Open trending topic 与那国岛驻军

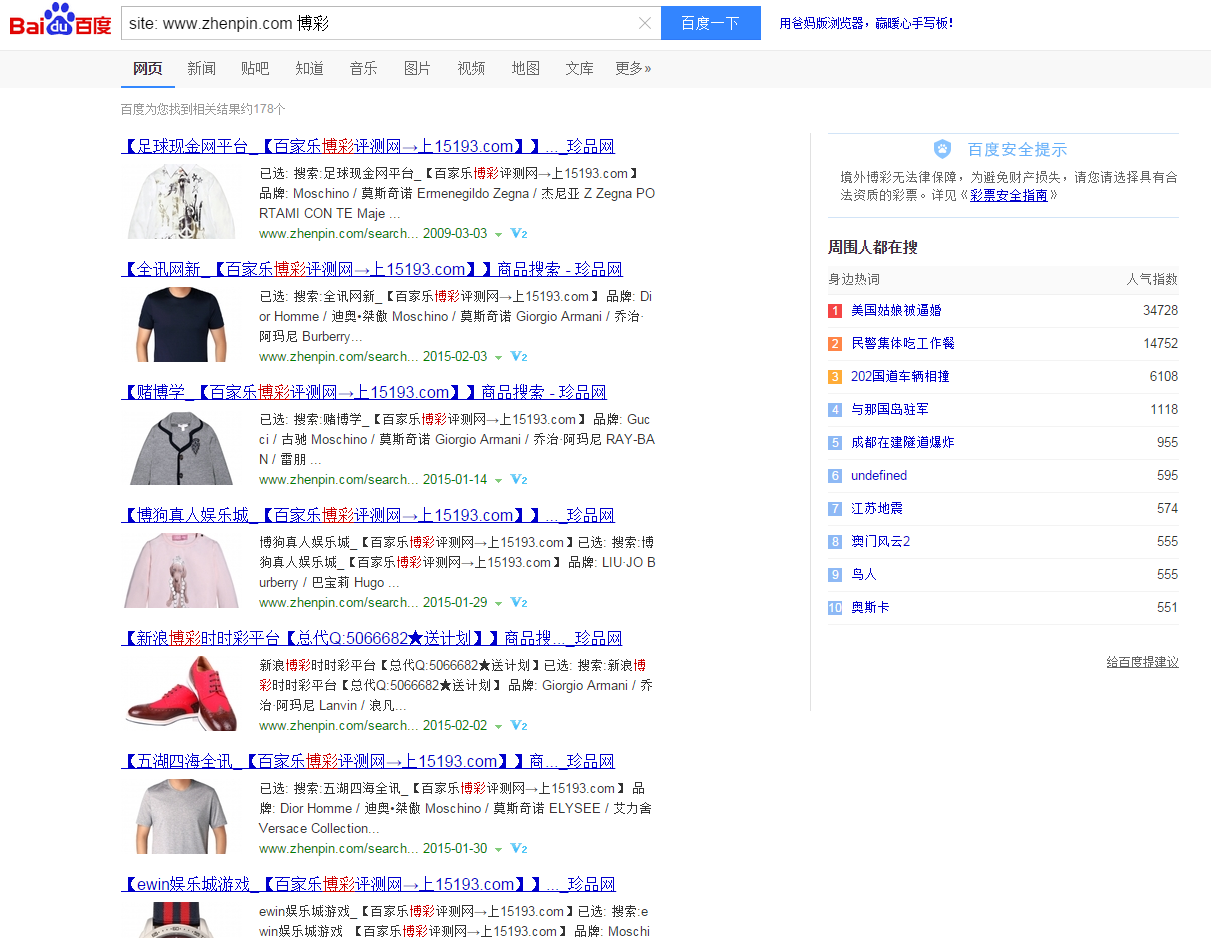coord(890,409)
